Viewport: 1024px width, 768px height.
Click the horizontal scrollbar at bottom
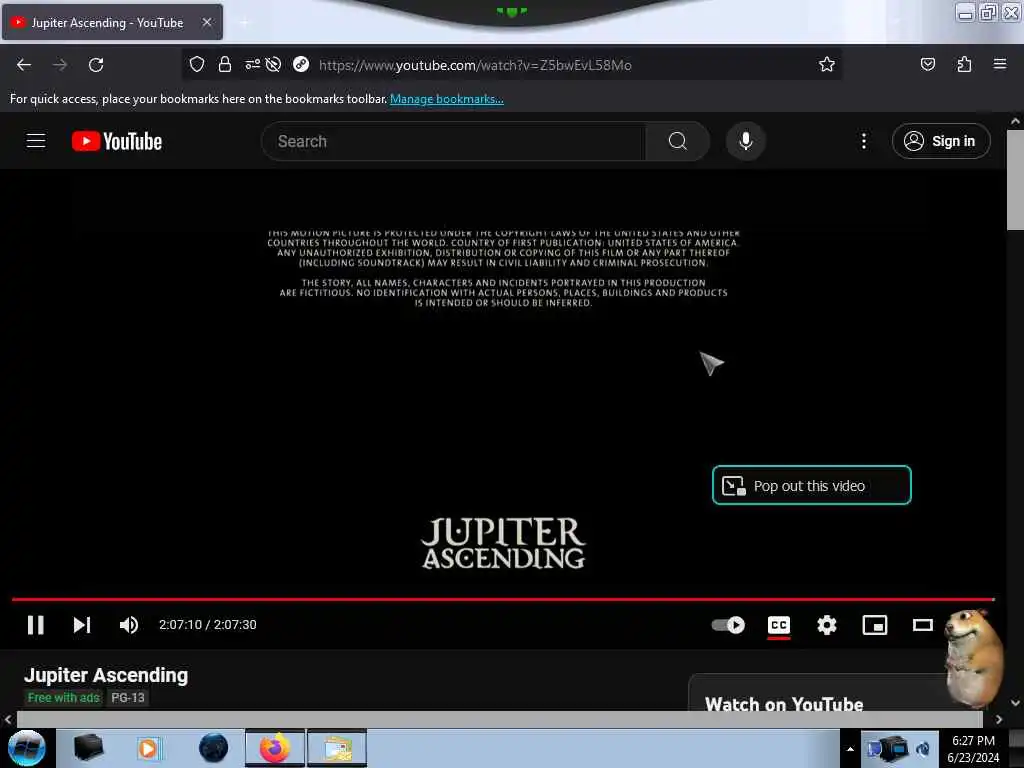[500, 719]
